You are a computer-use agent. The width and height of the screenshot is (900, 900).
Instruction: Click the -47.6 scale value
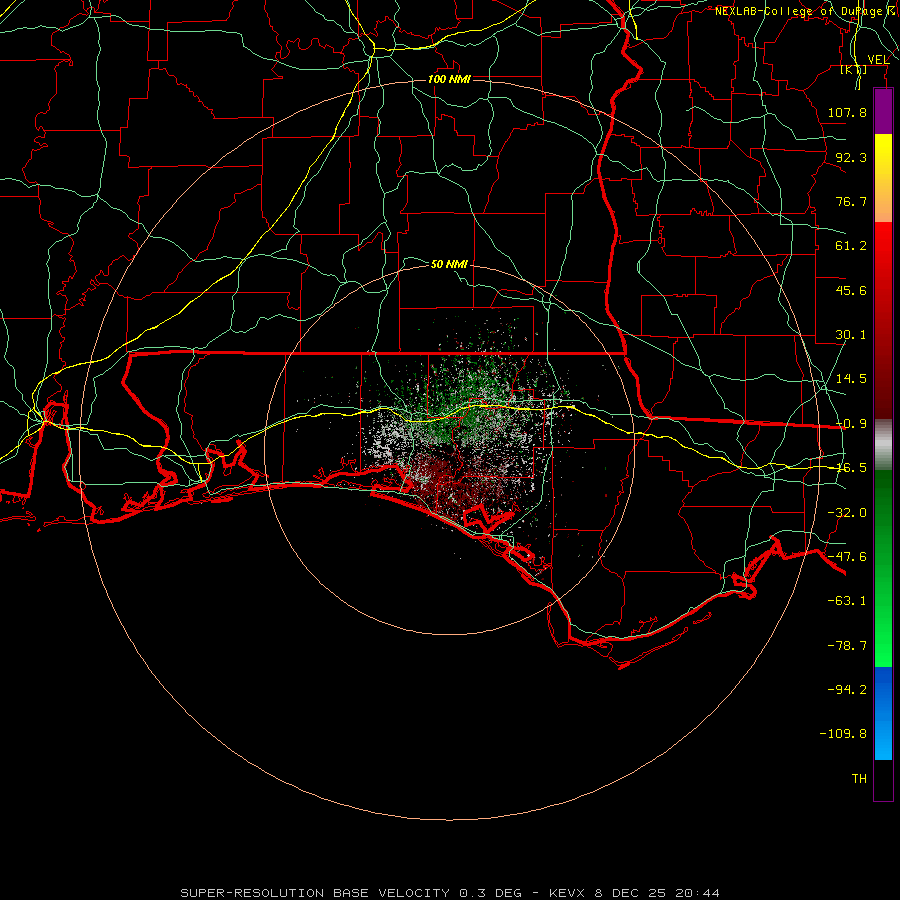coord(847,557)
